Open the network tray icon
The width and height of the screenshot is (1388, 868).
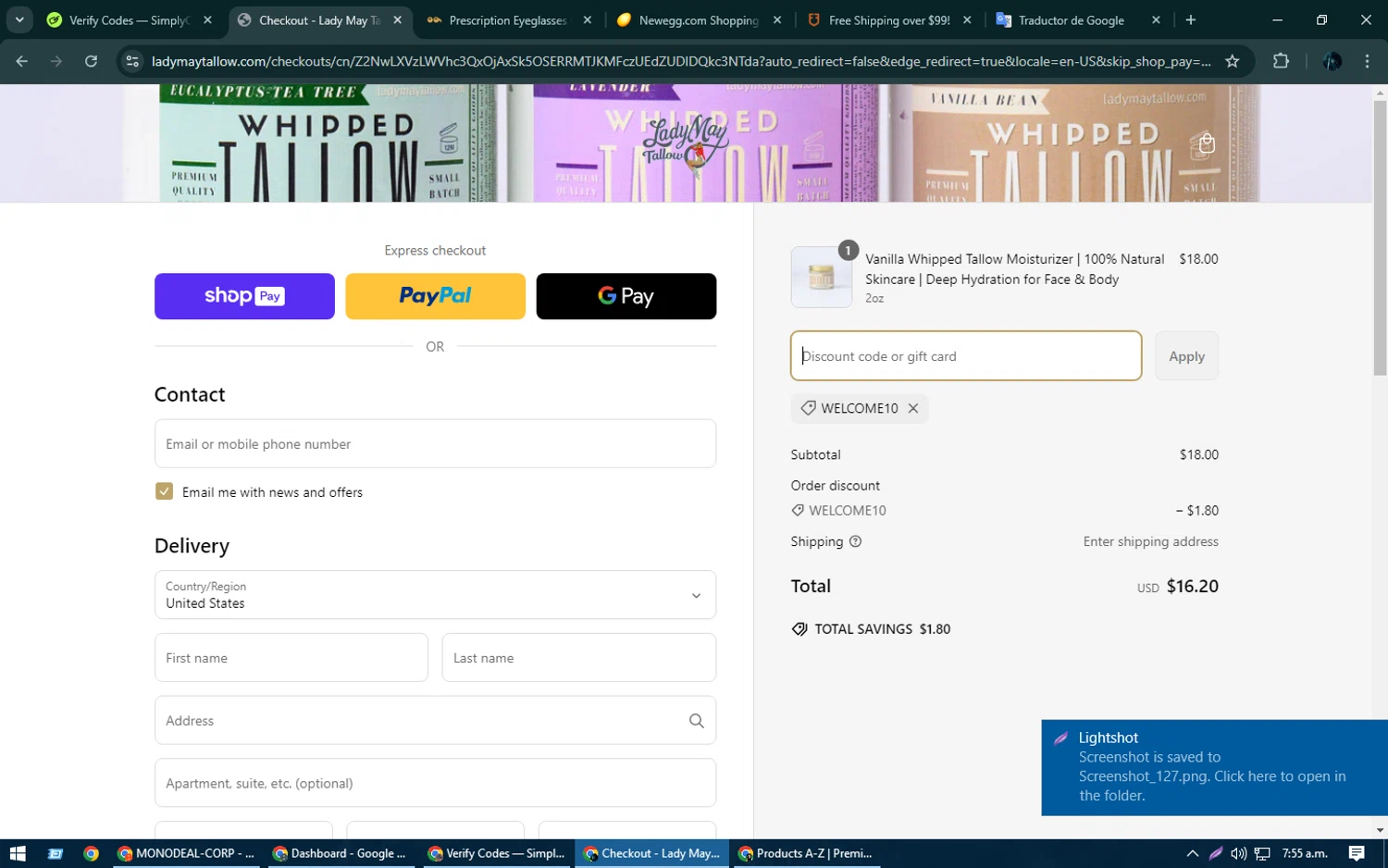pos(1262,853)
